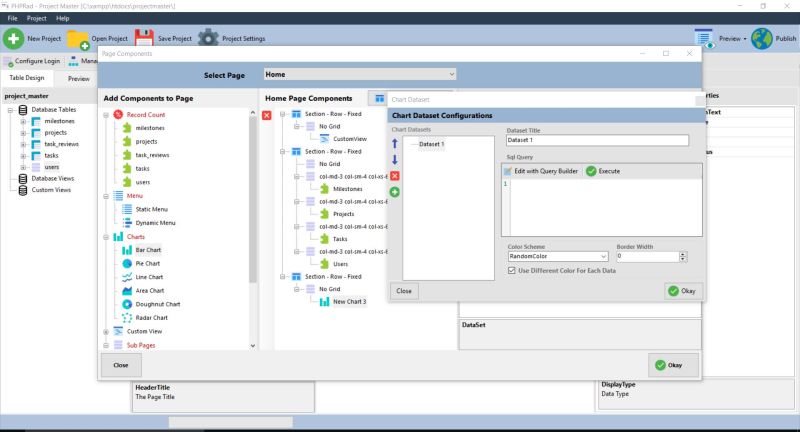This screenshot has width=800, height=432.
Task: Collapse the Charts component group
Action: 106,237
